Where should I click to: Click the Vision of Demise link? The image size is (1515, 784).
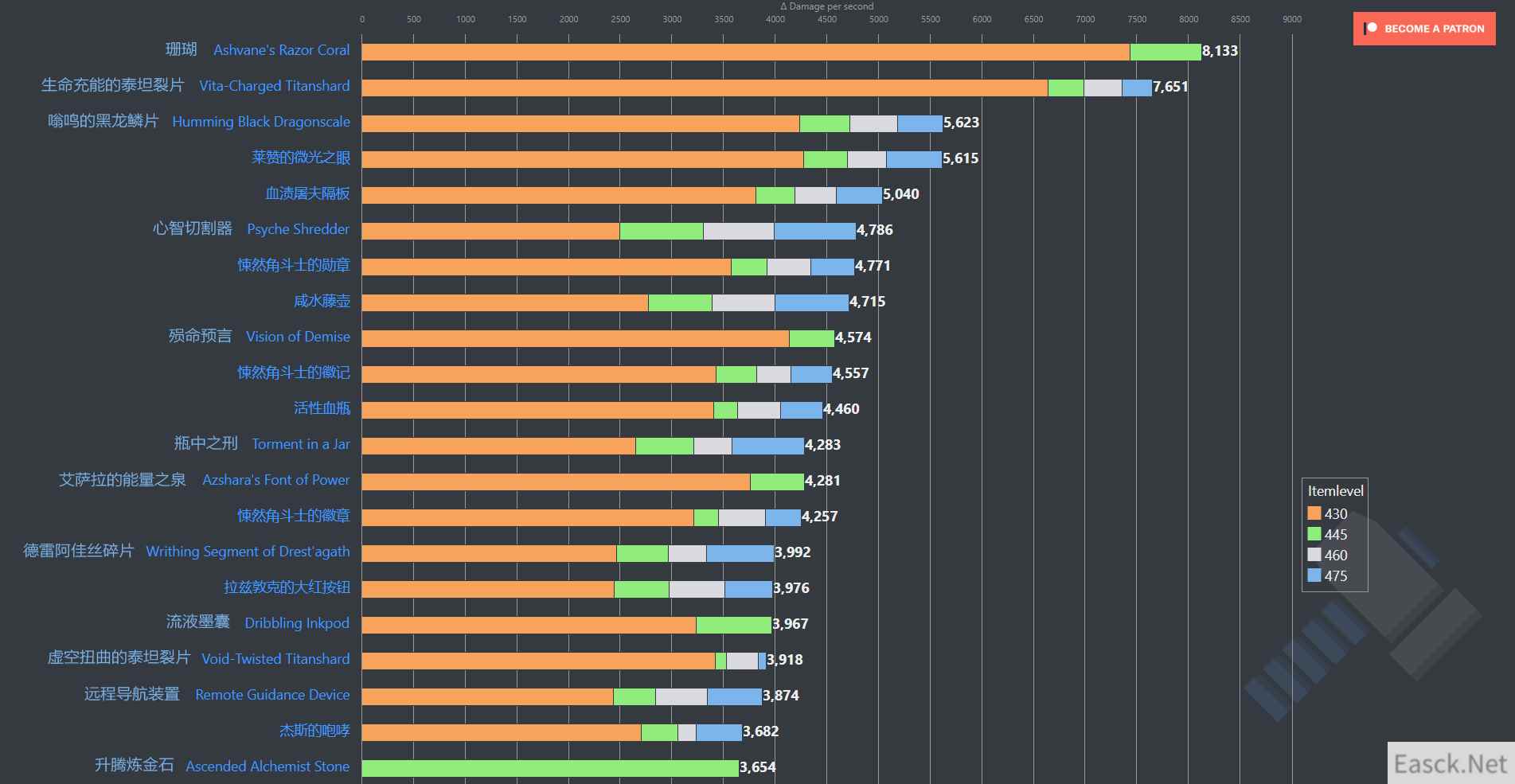298,337
